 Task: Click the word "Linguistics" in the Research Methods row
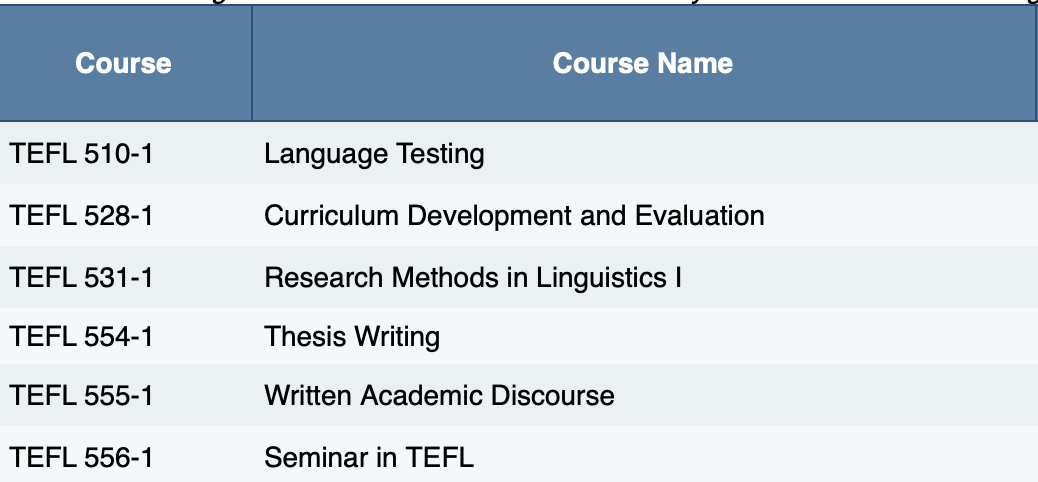click(596, 276)
